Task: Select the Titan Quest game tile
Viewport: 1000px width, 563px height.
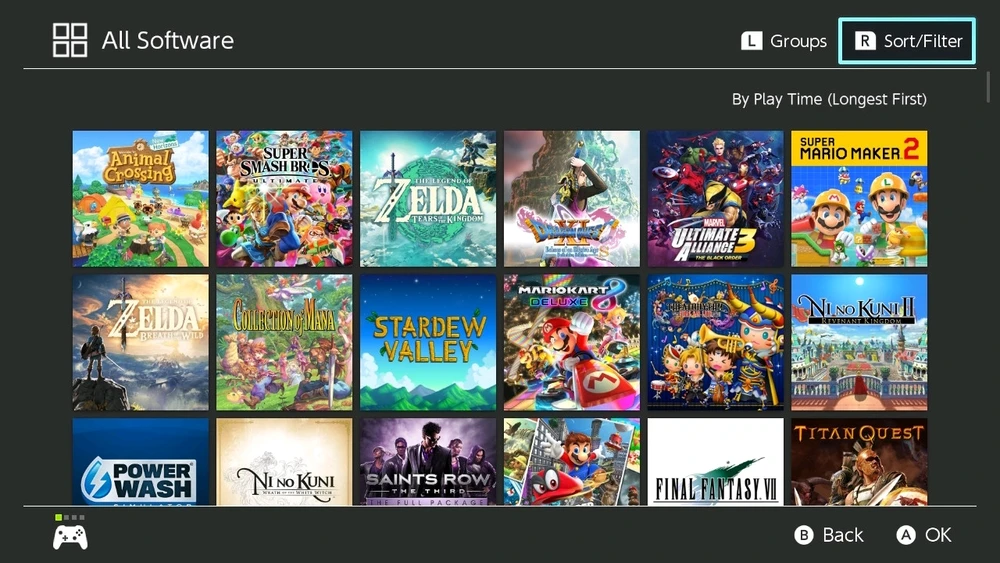Action: (859, 462)
